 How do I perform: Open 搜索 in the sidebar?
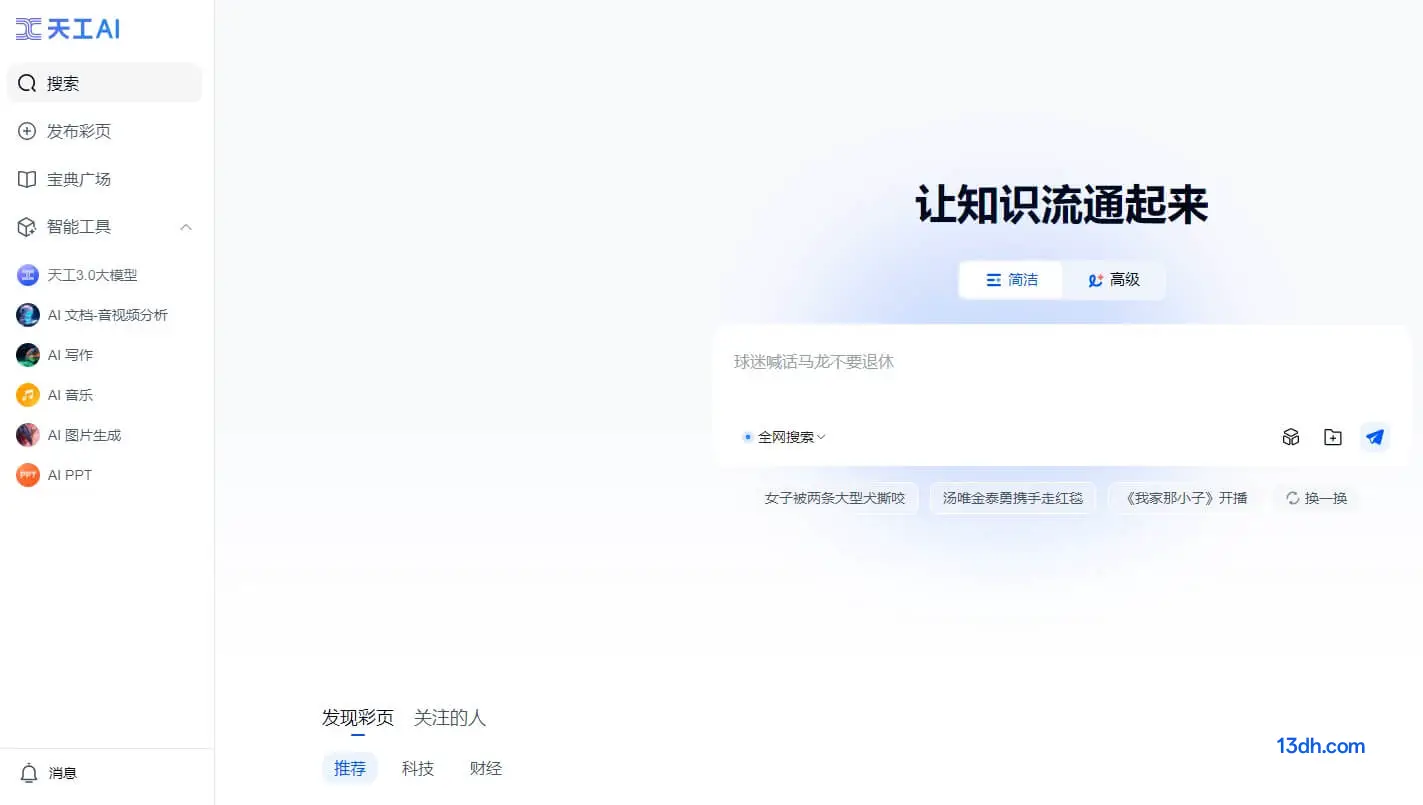coord(104,83)
